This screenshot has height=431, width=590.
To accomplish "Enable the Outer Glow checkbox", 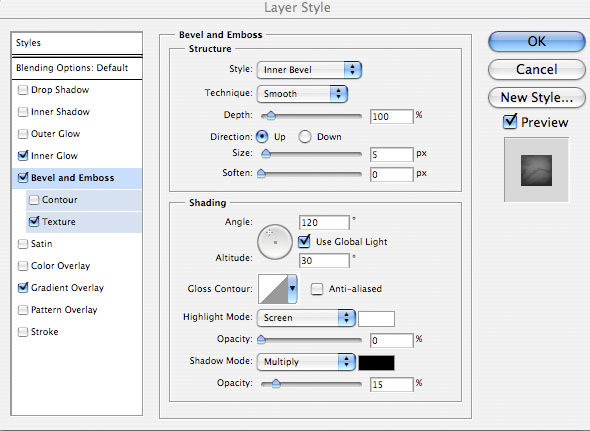I will [x=23, y=134].
